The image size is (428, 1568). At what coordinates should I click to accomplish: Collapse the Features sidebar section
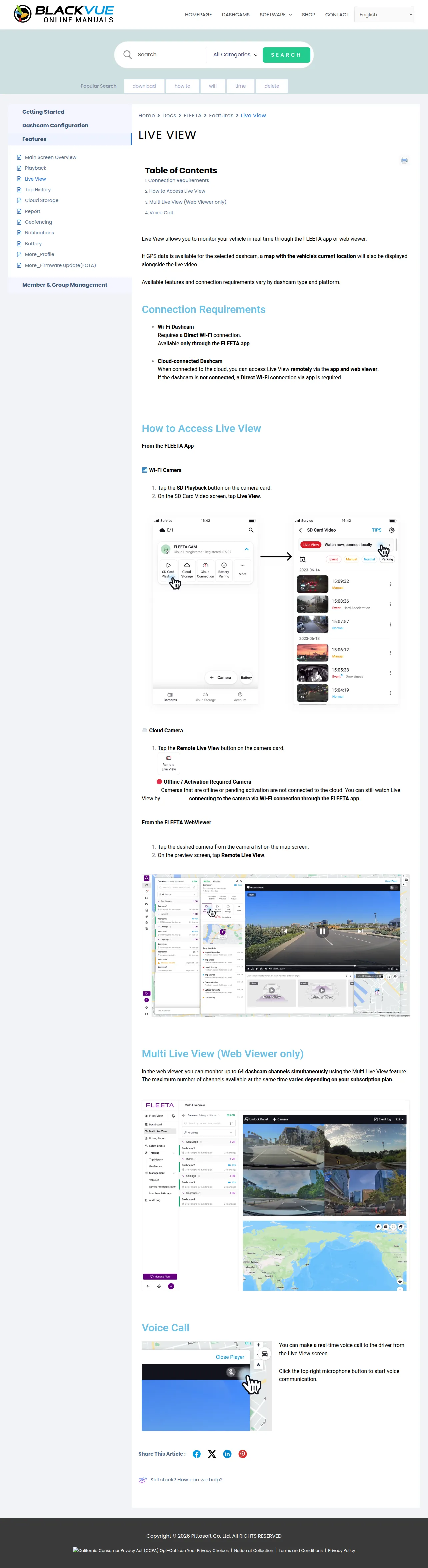(x=34, y=139)
